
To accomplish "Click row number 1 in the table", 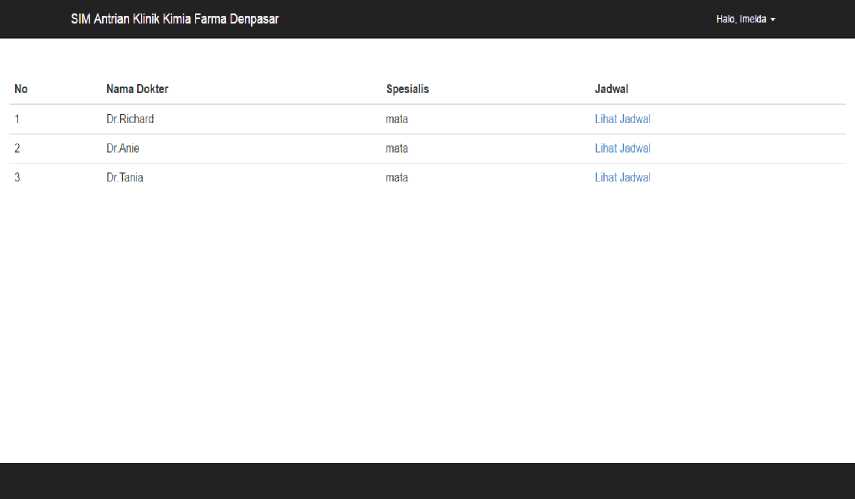I will (x=17, y=119).
